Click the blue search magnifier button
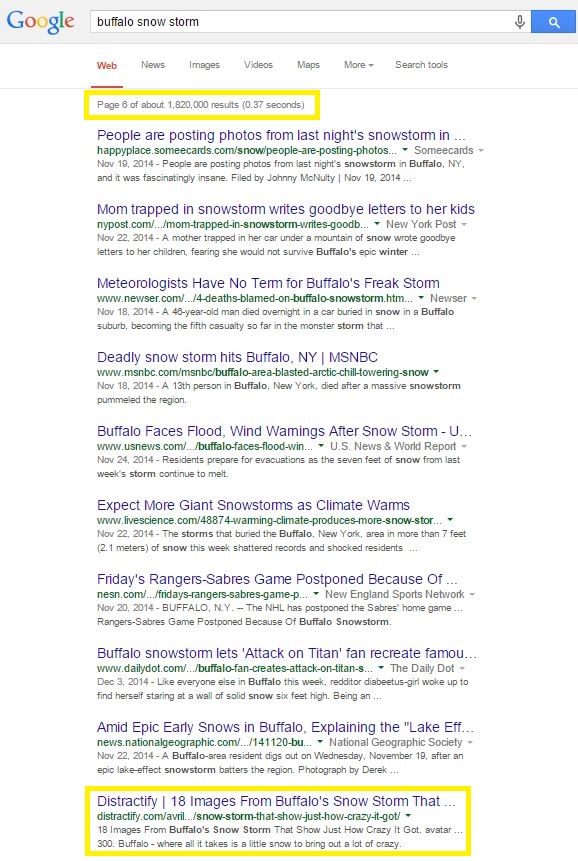 pyautogui.click(x=554, y=22)
